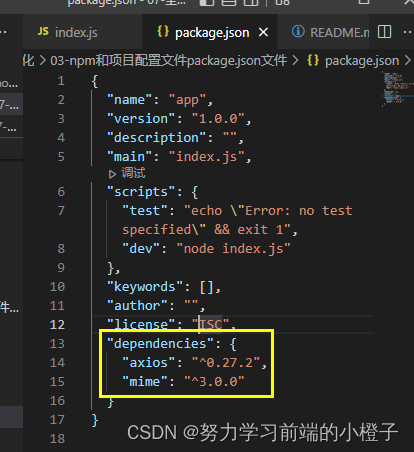The width and height of the screenshot is (414, 452).
Task: Click the "license" key text
Action: 141,324
